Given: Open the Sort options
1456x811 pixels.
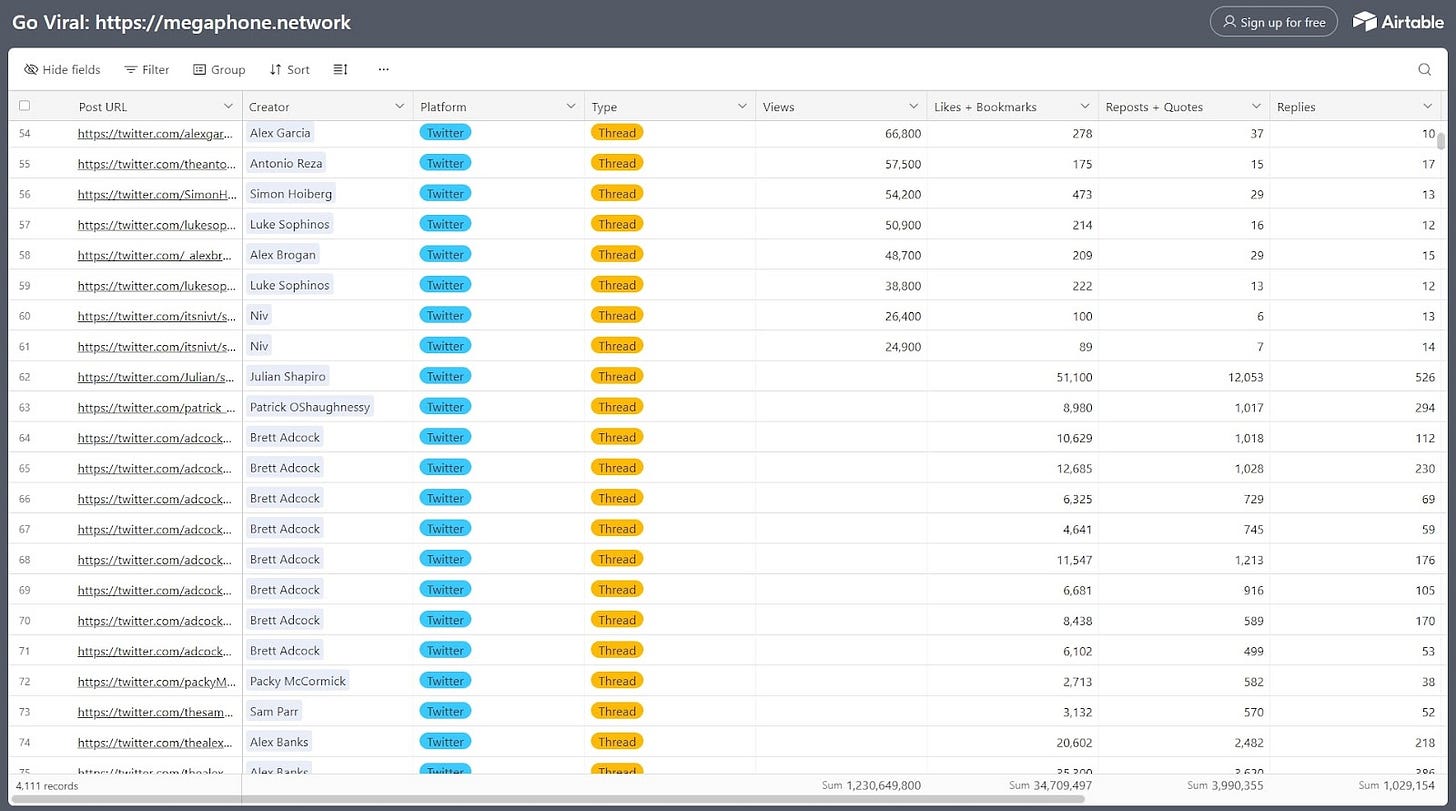Looking at the screenshot, I should point(289,70).
